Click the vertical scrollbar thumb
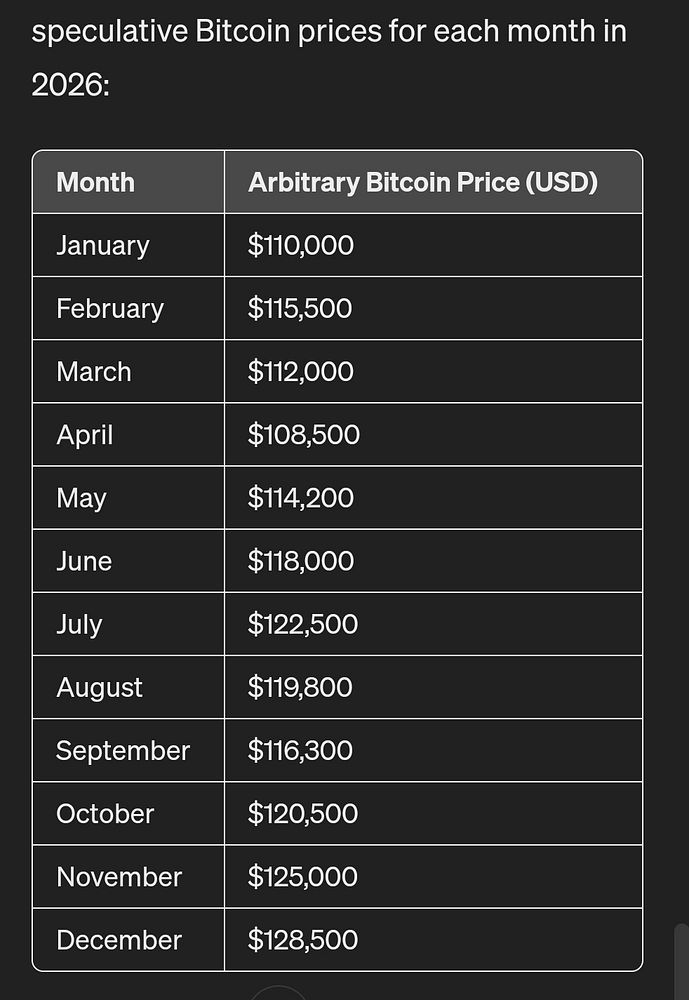Viewport: 689px width, 1000px height. tap(681, 961)
